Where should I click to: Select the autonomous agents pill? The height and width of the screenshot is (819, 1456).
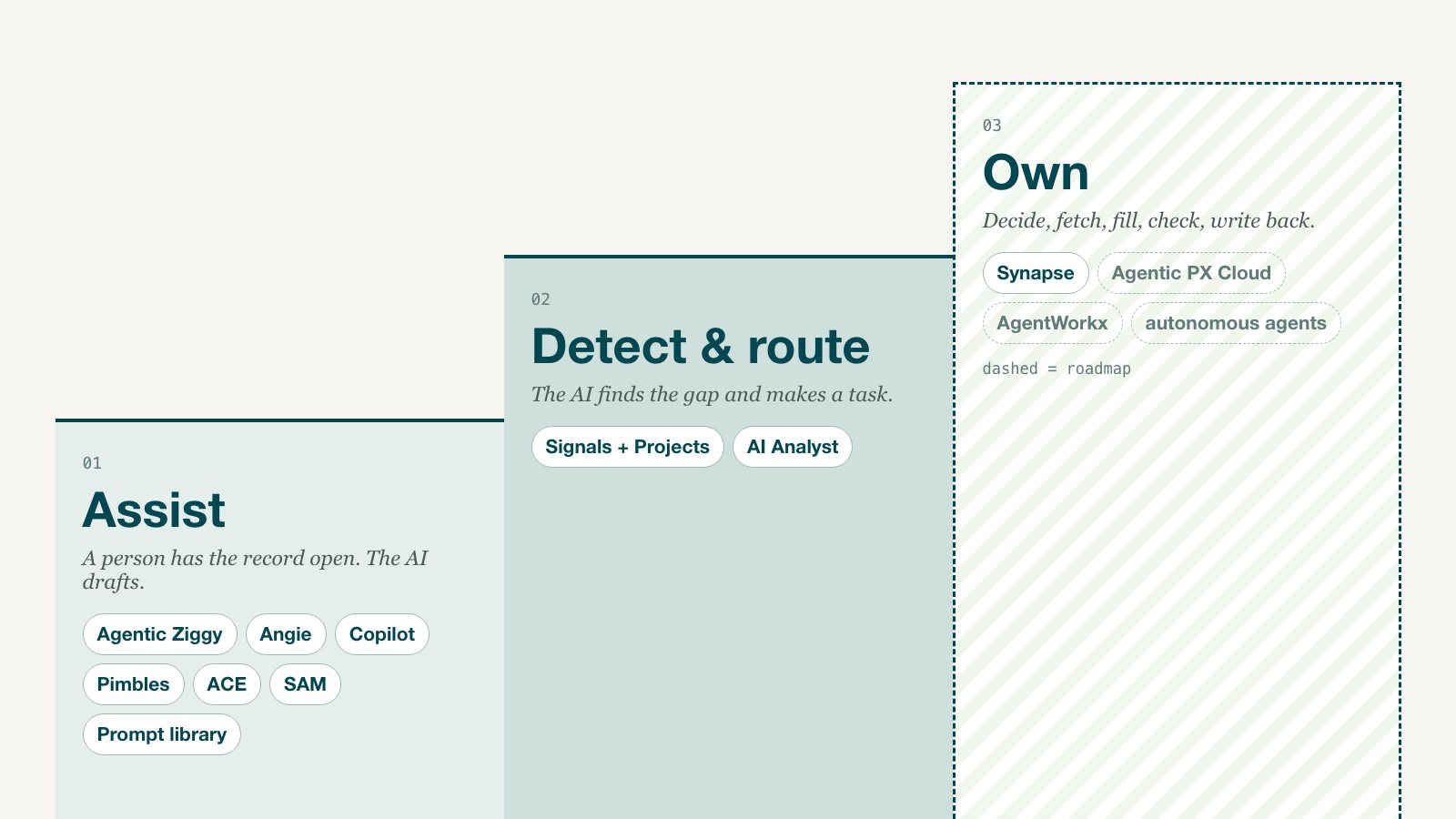tap(1236, 323)
